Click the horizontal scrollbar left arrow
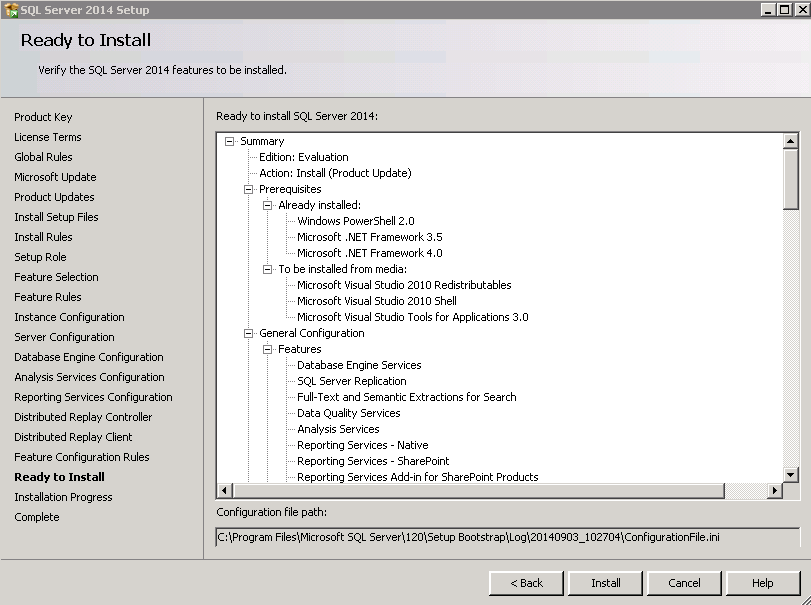 click(x=224, y=490)
